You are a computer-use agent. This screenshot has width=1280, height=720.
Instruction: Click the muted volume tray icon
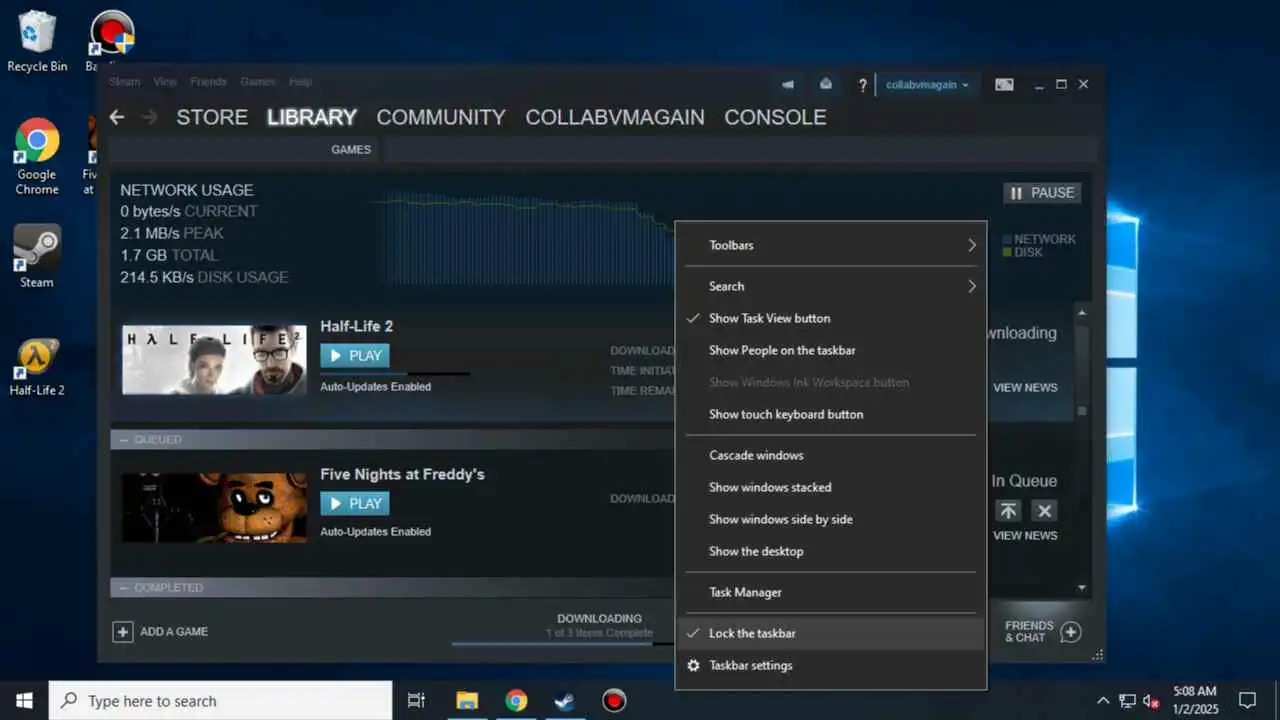coord(1151,700)
